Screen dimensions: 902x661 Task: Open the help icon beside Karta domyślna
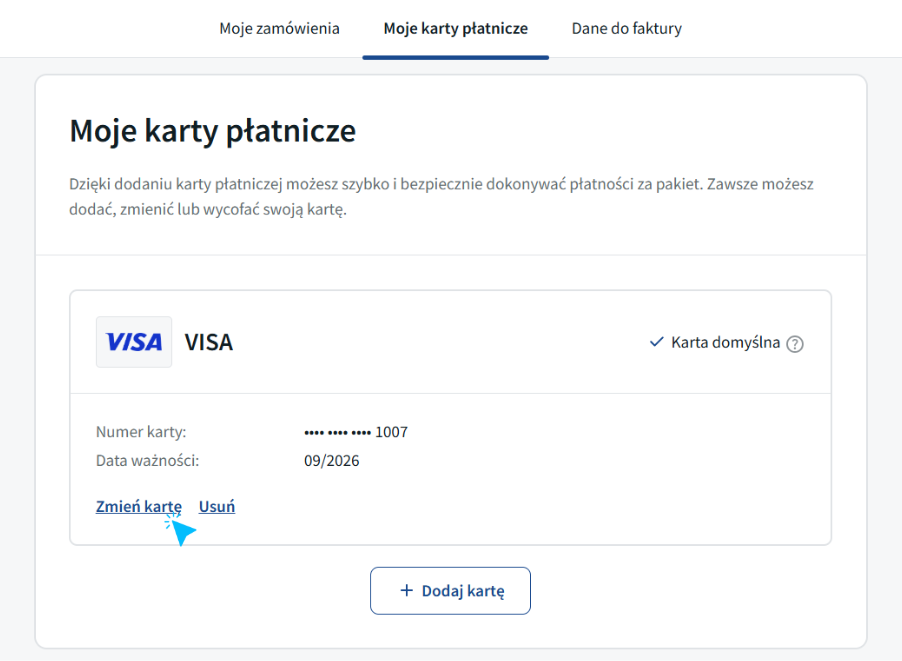pos(795,344)
